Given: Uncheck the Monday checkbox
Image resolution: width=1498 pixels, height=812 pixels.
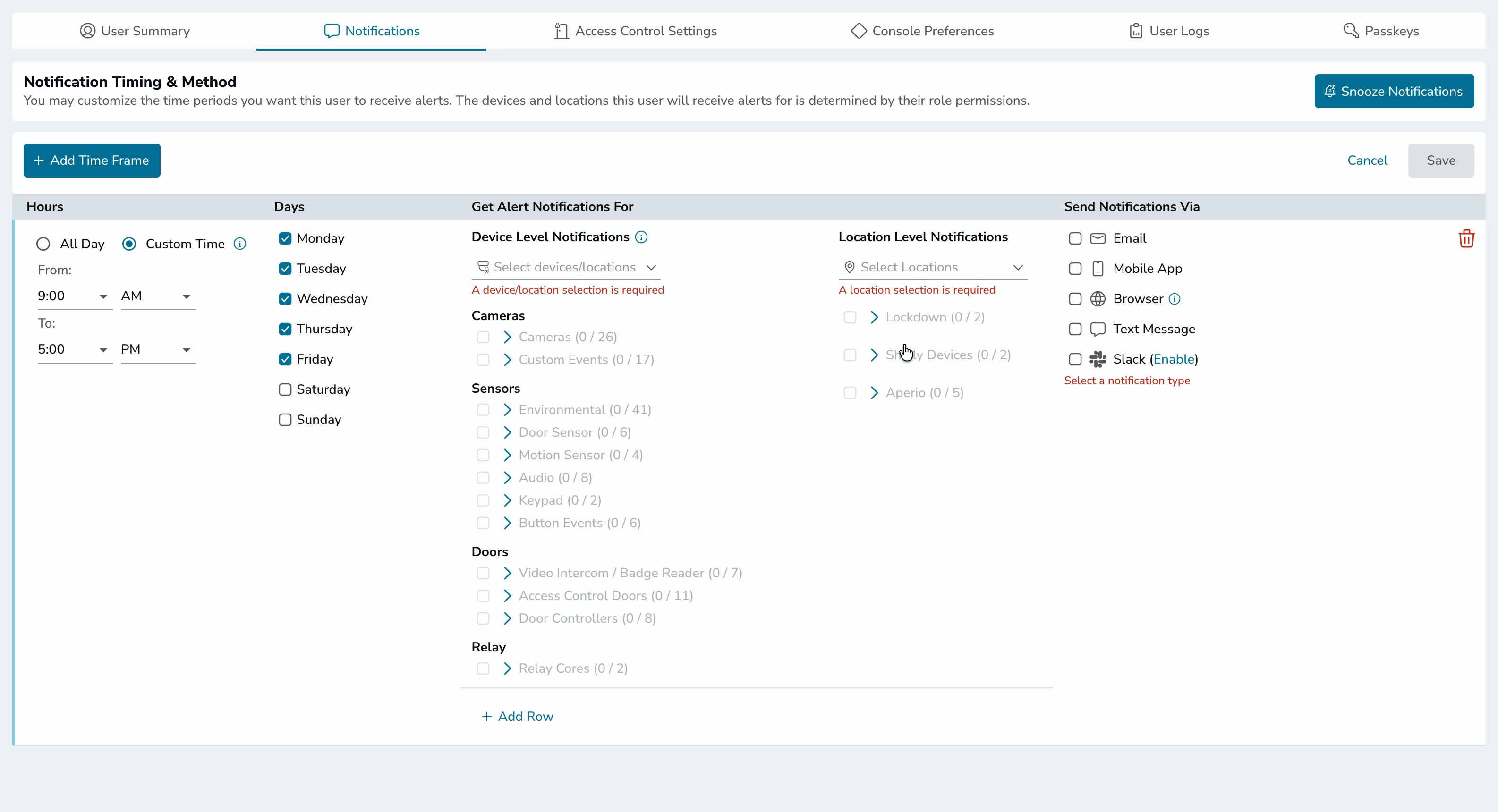Looking at the screenshot, I should (x=285, y=238).
